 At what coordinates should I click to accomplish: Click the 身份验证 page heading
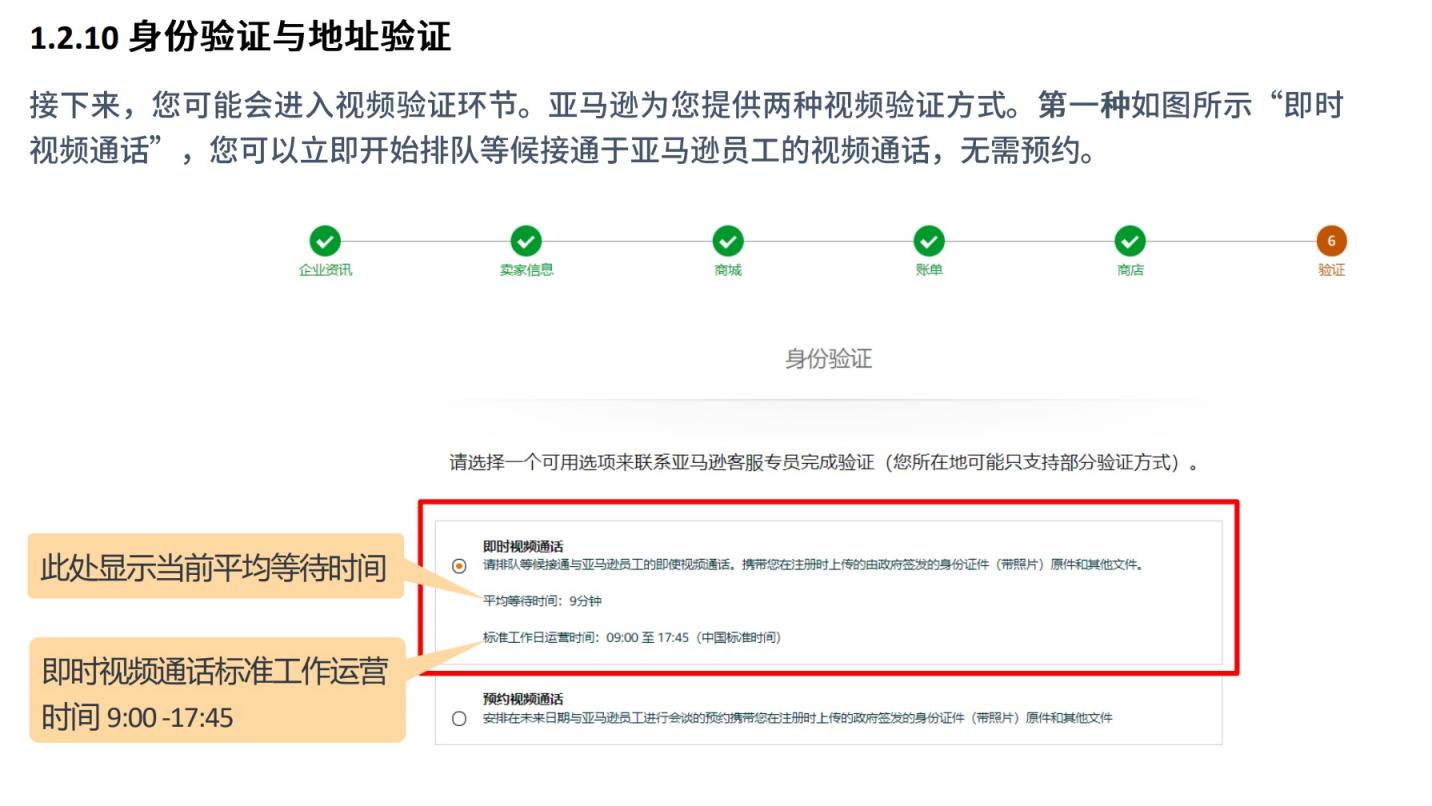[828, 360]
